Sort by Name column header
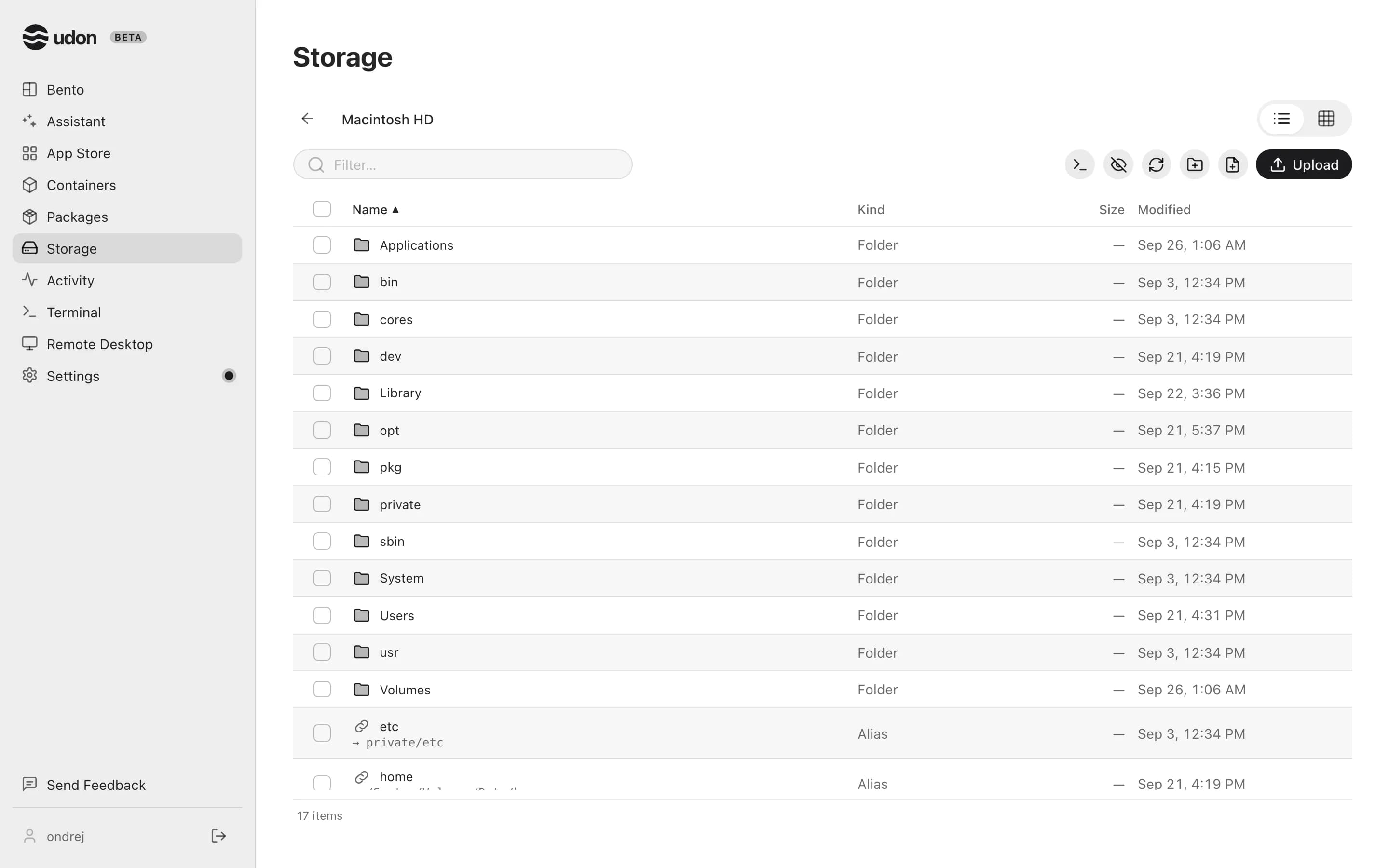Screen dimensions: 1389x868 click(375, 210)
